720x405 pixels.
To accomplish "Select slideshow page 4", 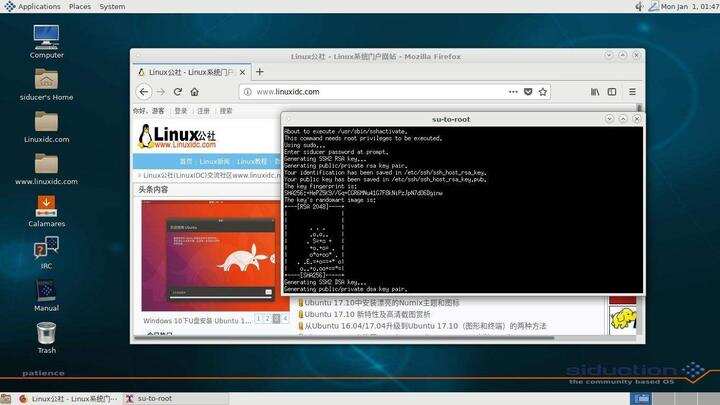I will pos(285,318).
